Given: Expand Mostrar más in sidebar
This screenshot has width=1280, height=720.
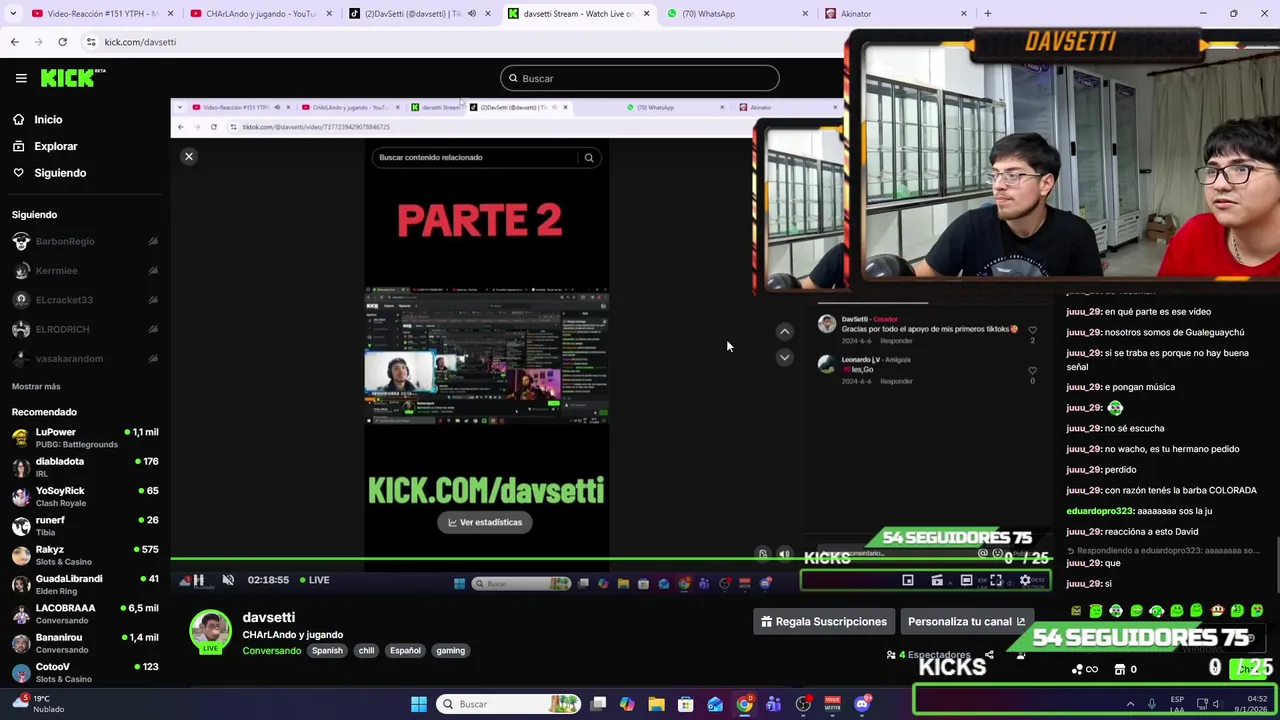Looking at the screenshot, I should 36,386.
